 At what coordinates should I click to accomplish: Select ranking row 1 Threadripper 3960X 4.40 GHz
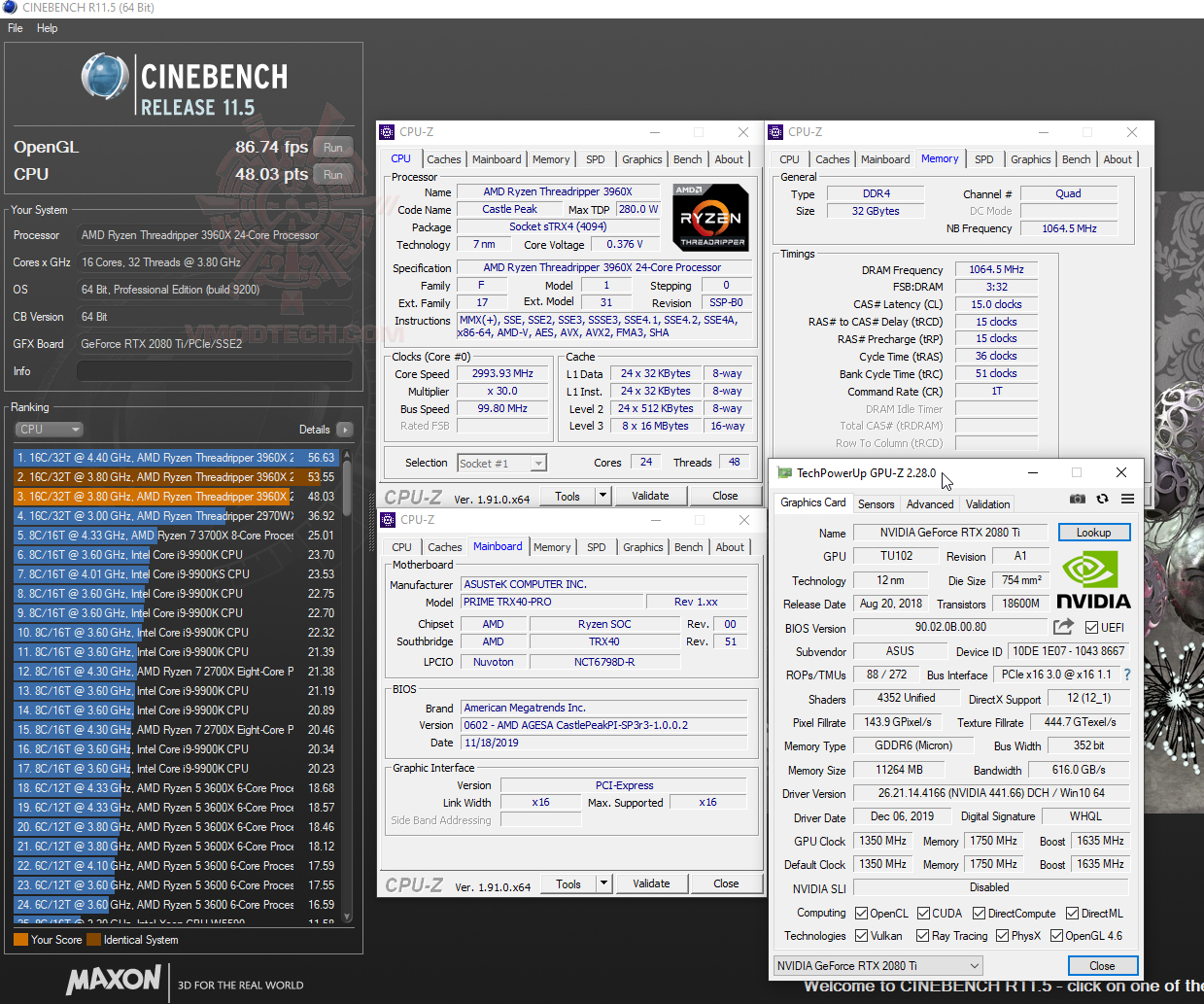(x=176, y=458)
